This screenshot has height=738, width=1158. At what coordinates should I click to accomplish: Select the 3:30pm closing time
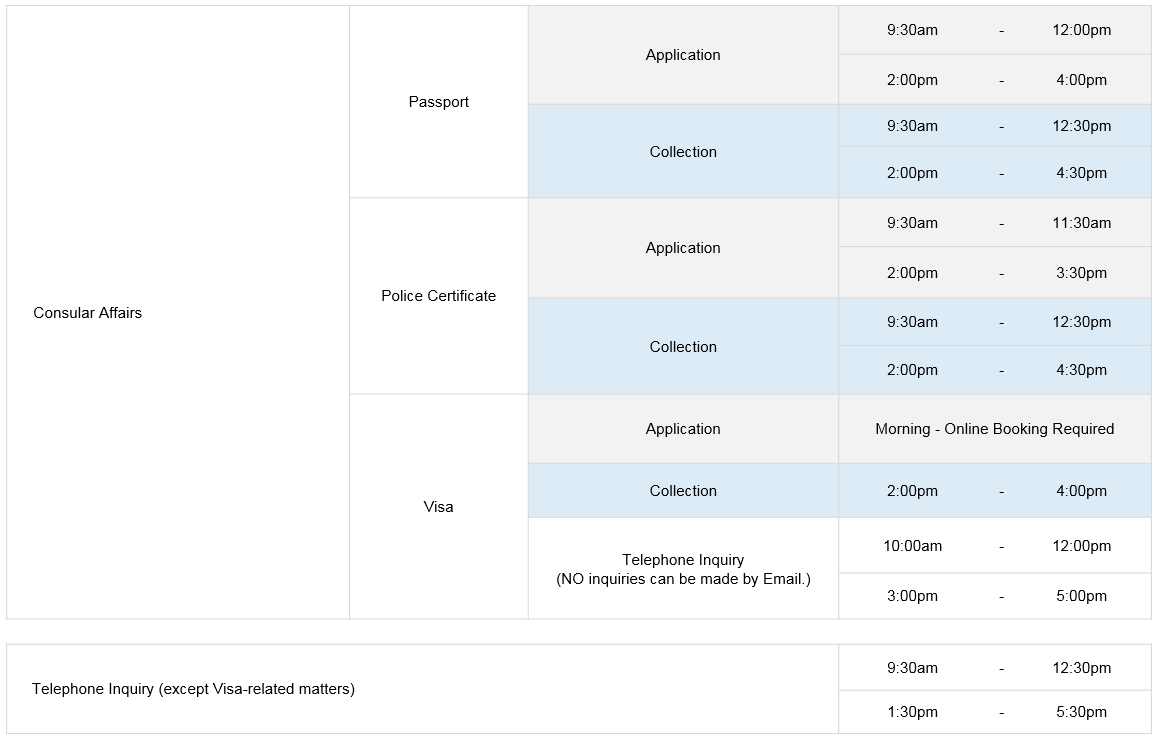pos(1081,273)
